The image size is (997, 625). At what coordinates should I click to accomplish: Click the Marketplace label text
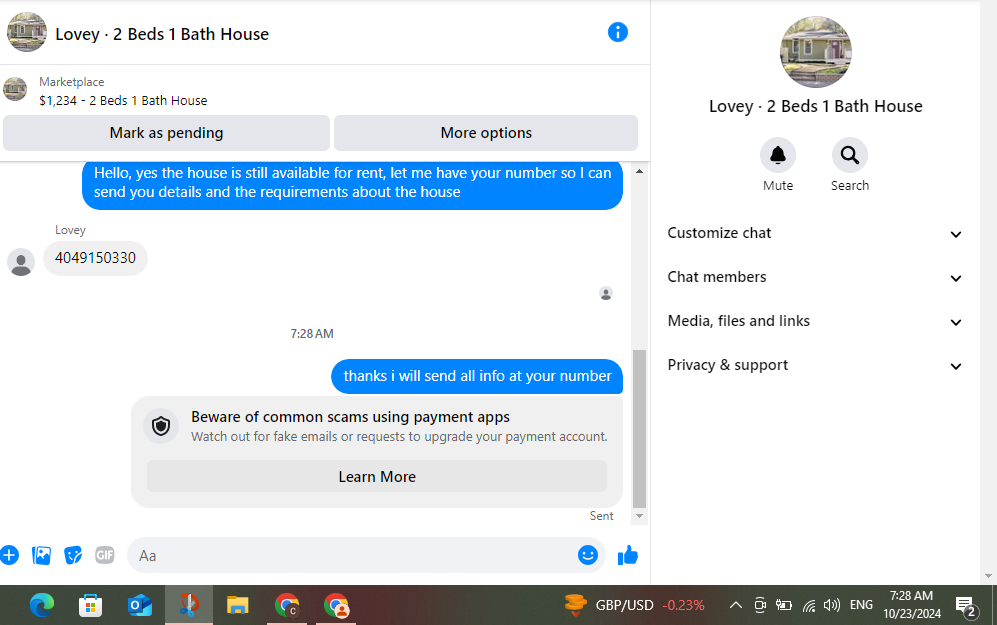click(x=71, y=82)
